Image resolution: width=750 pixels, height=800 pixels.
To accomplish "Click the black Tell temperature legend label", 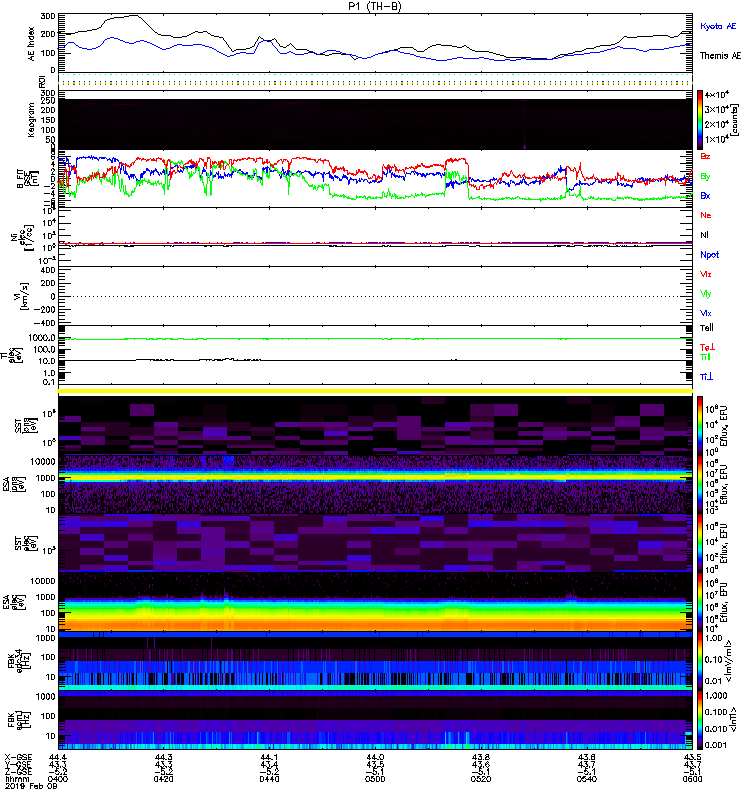I will 706,327.
